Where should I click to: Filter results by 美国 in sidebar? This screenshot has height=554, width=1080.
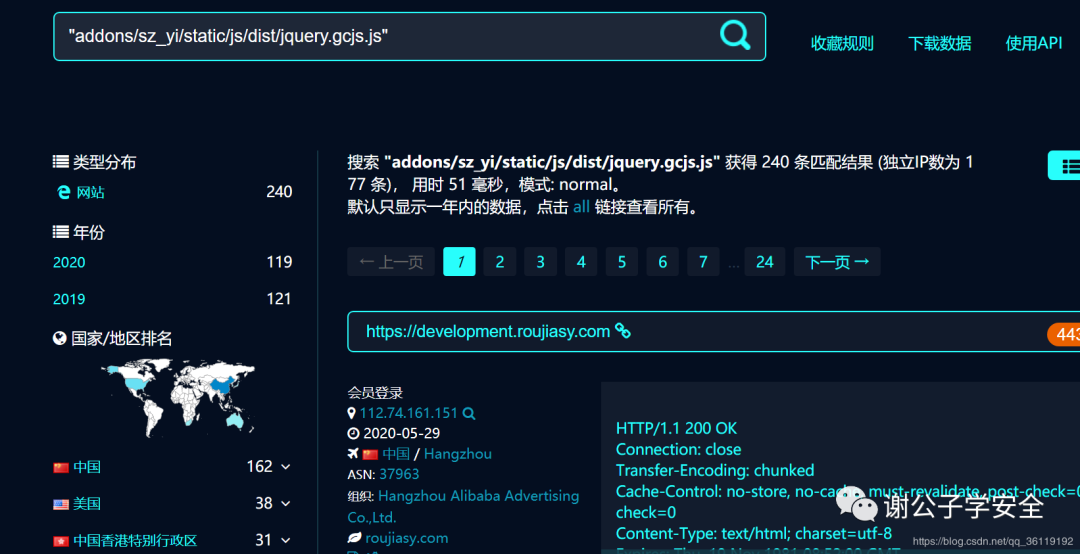pos(87,504)
